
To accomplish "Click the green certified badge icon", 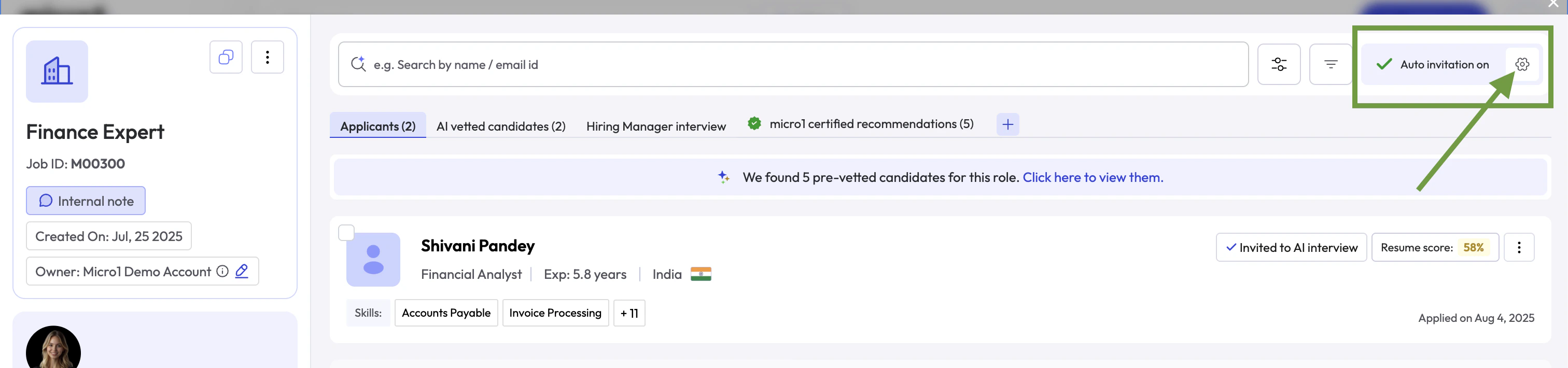I will 754,123.
